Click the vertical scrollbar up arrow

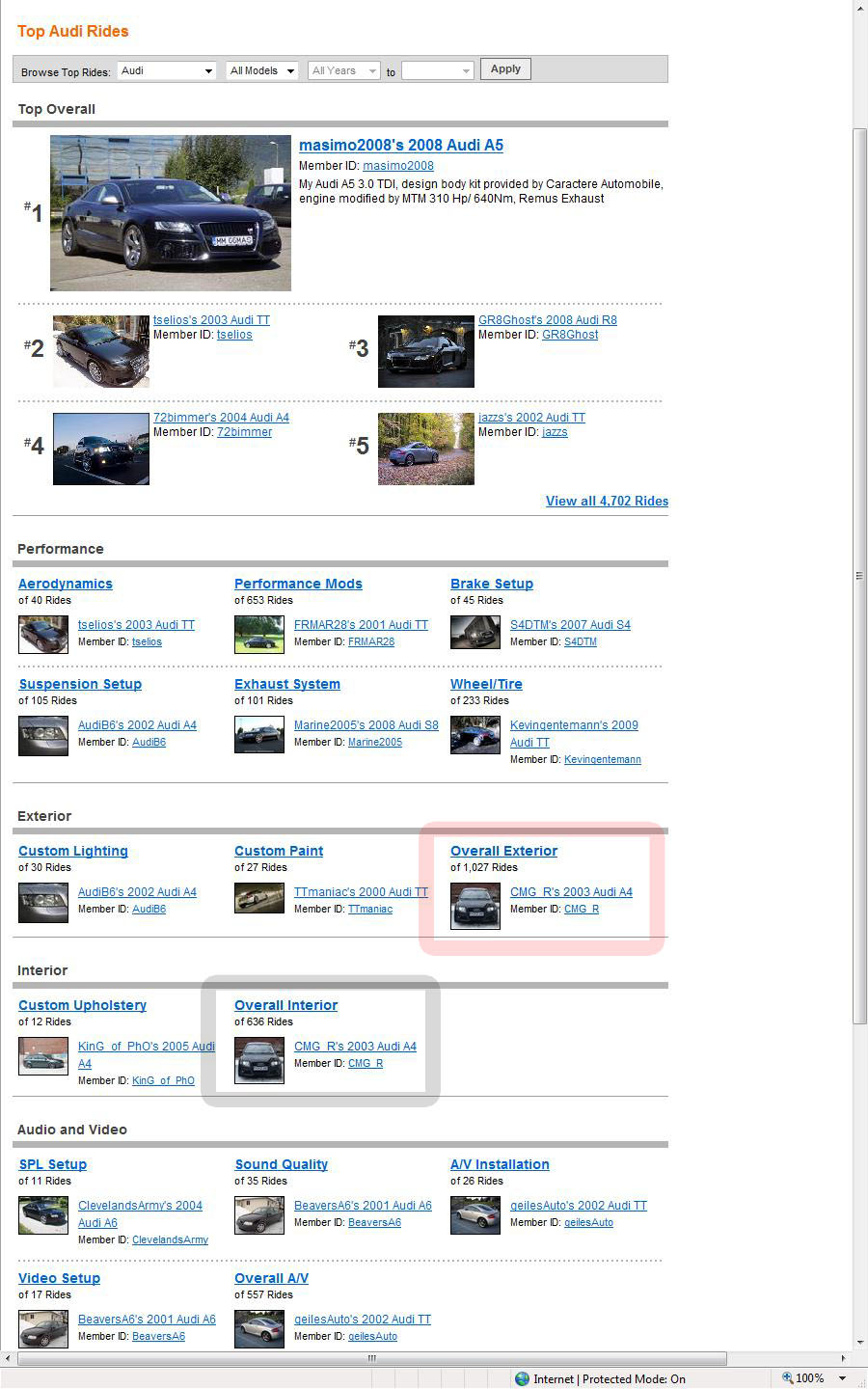[x=860, y=8]
